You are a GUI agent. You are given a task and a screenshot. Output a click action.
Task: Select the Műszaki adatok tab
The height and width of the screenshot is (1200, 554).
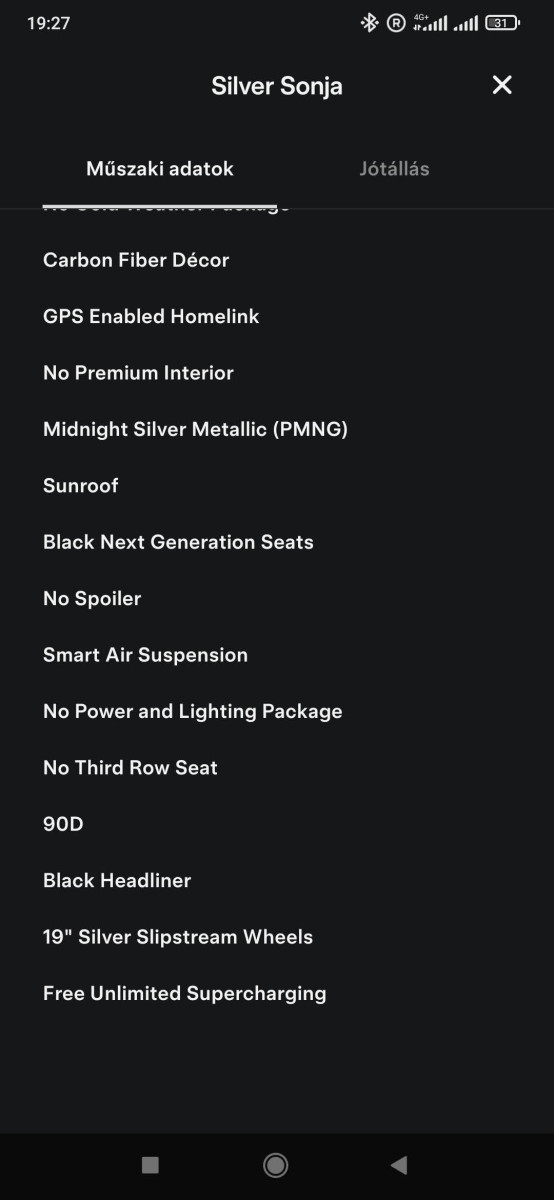(160, 169)
